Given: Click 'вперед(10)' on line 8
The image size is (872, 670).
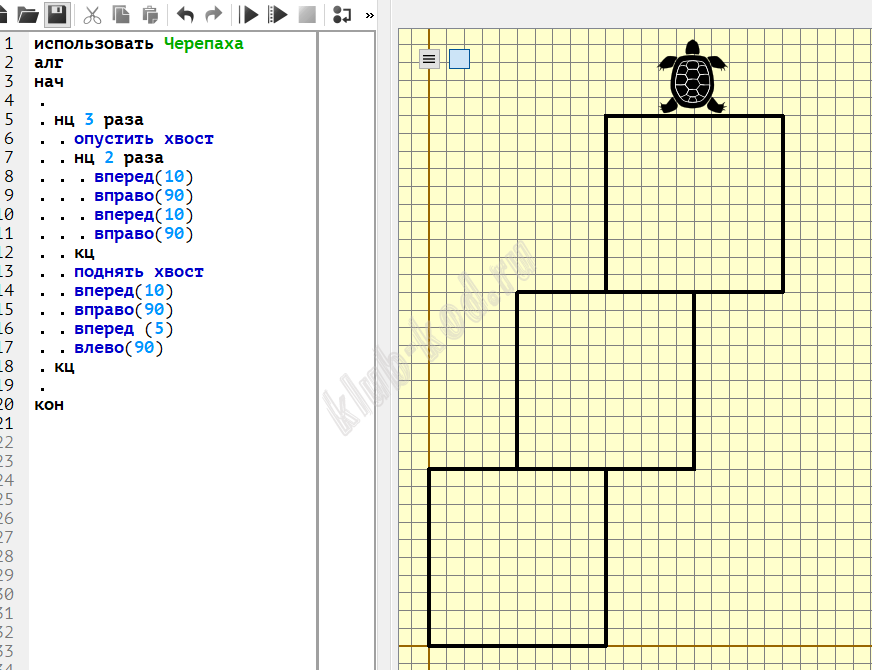Looking at the screenshot, I should [x=143, y=177].
